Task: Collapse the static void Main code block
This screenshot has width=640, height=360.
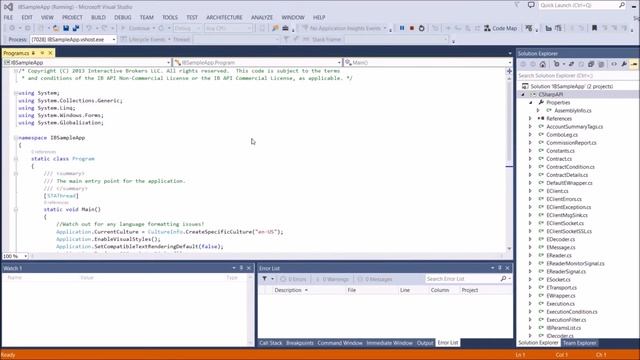Action: click(16, 209)
